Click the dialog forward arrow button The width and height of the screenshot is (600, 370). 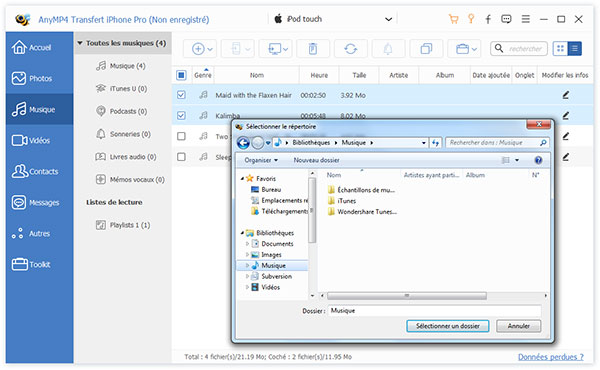point(258,143)
